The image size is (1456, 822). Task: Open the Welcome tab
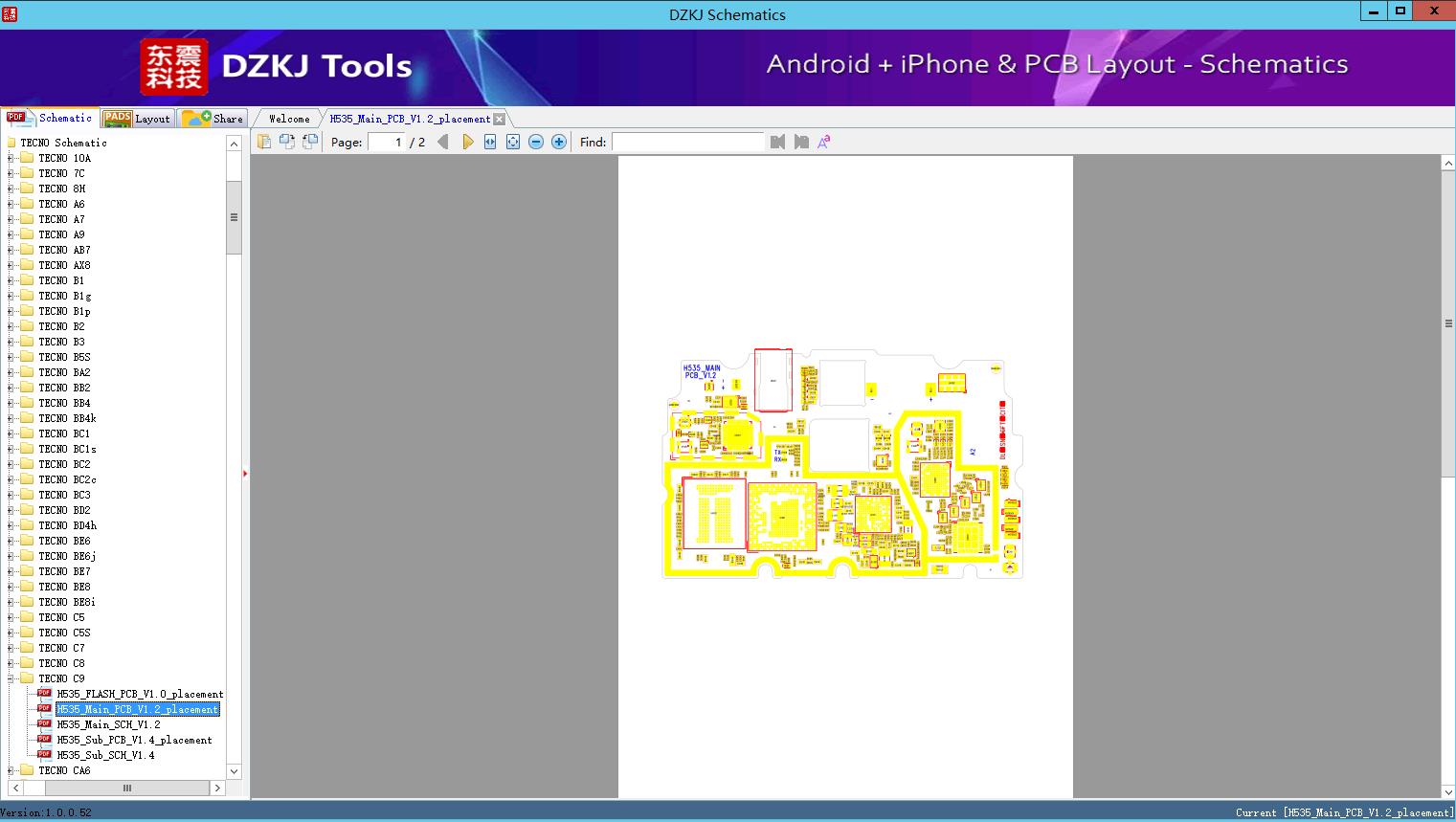coord(289,119)
